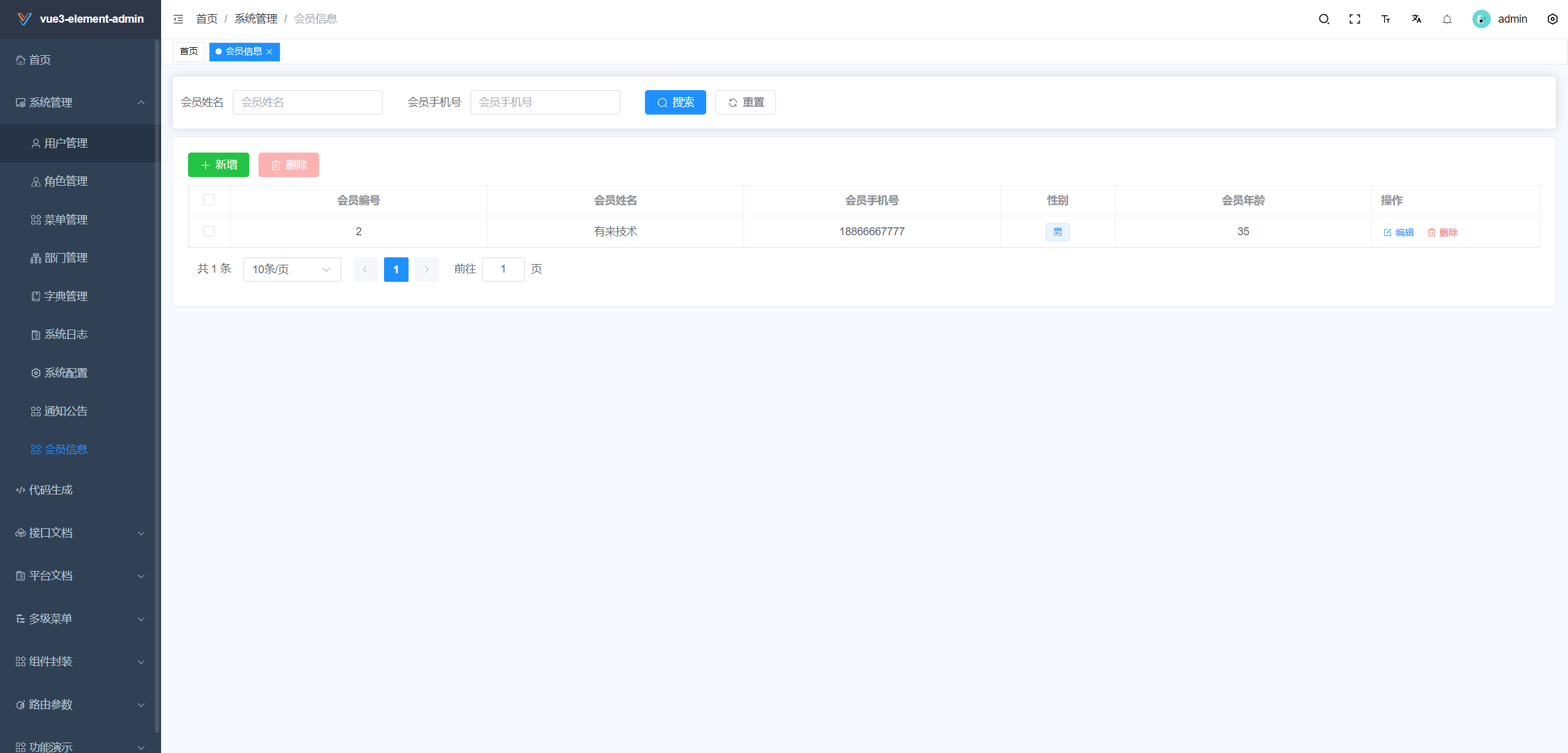Check the select-all checkbox in table header
The height and width of the screenshot is (753, 1568).
click(x=209, y=200)
